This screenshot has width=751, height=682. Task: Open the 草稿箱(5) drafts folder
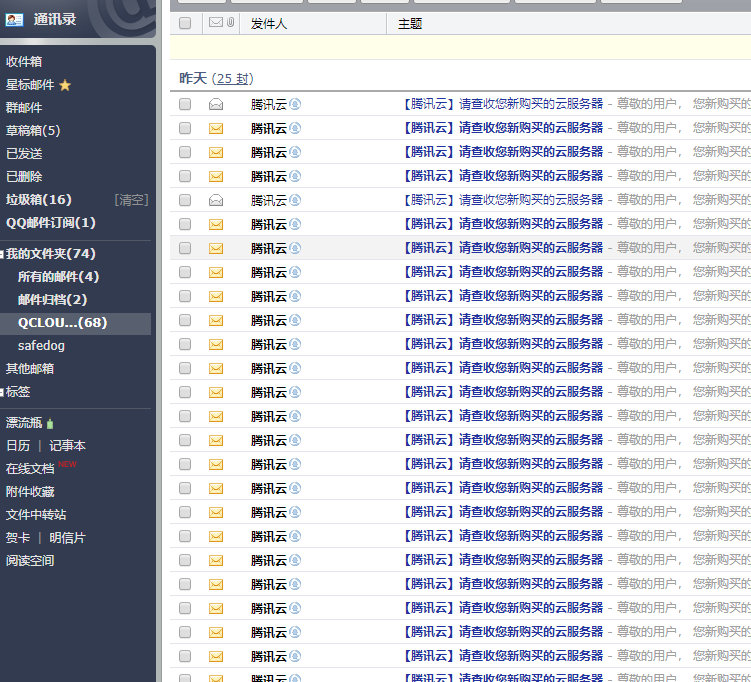click(33, 131)
